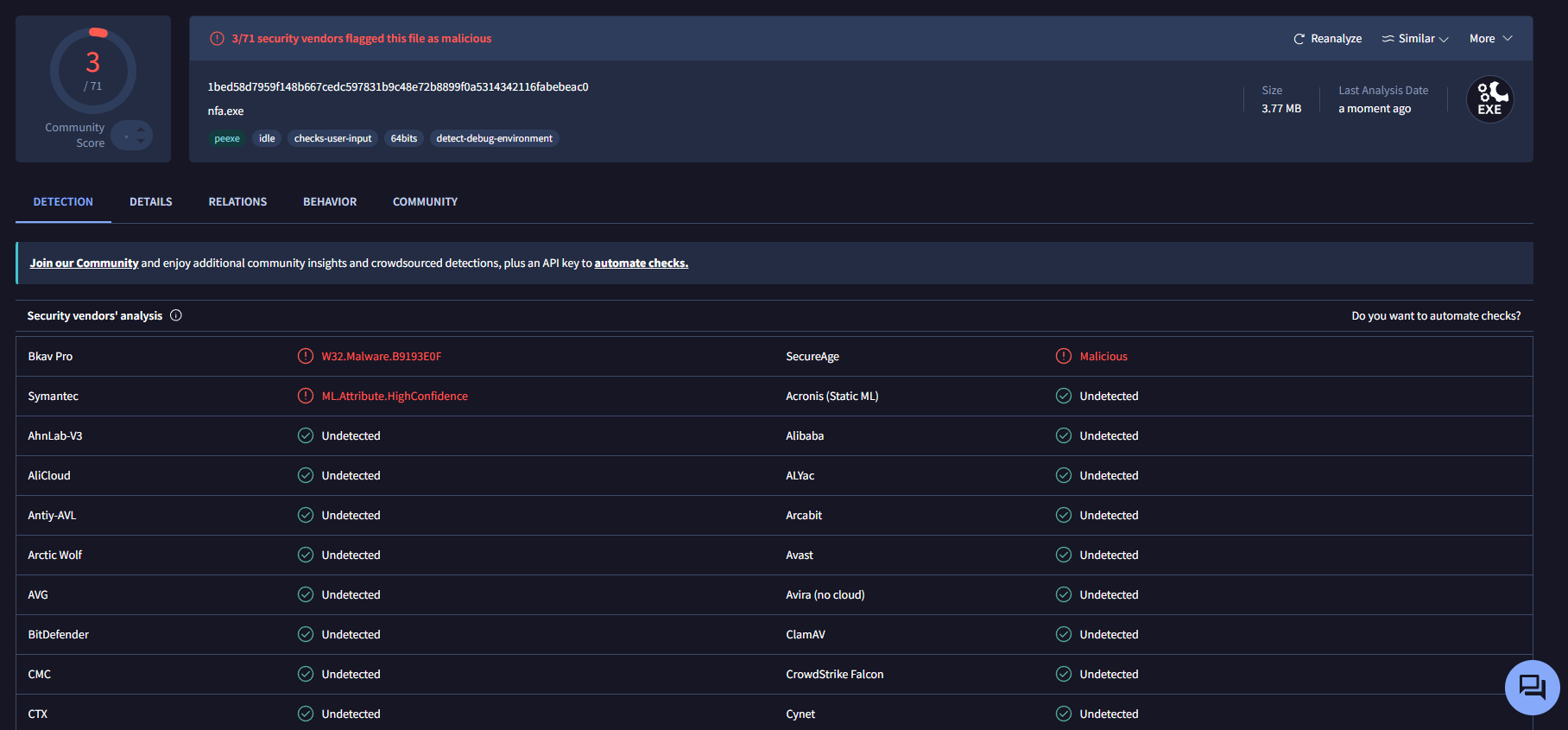Click the info icon beside Security vendors' analysis
The height and width of the screenshot is (730, 1568).
tap(176, 315)
